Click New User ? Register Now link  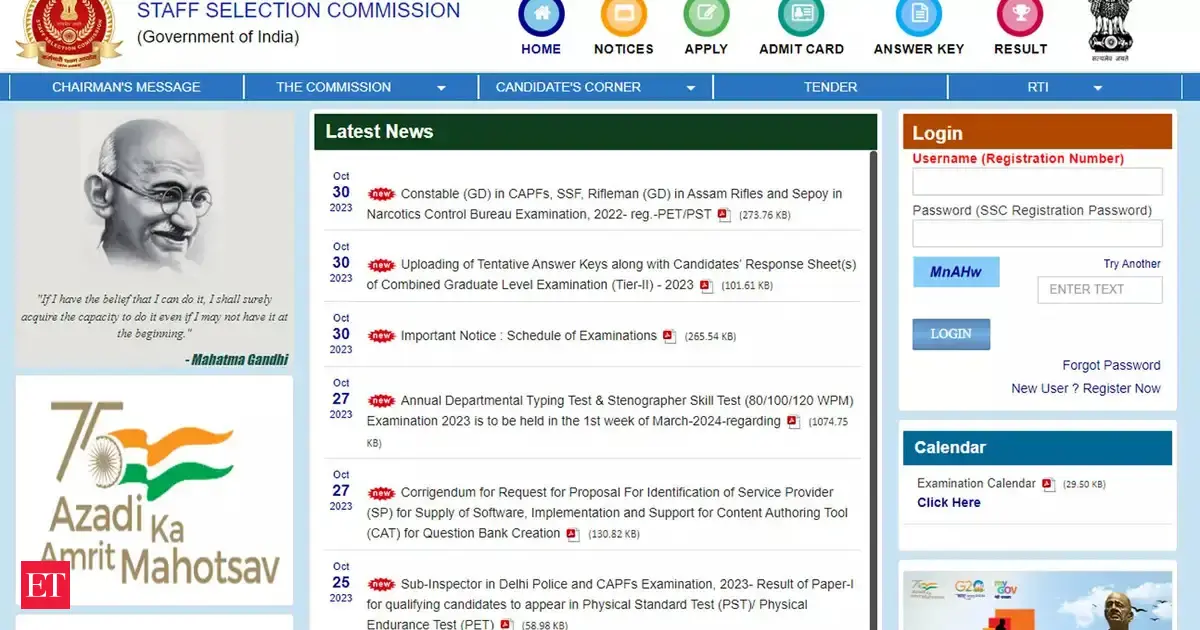1086,388
